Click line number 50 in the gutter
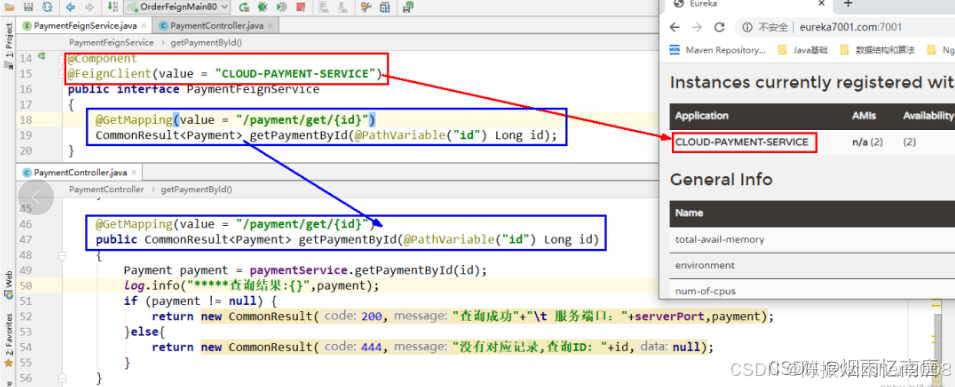Viewport: 955px width, 387px height. coord(25,286)
